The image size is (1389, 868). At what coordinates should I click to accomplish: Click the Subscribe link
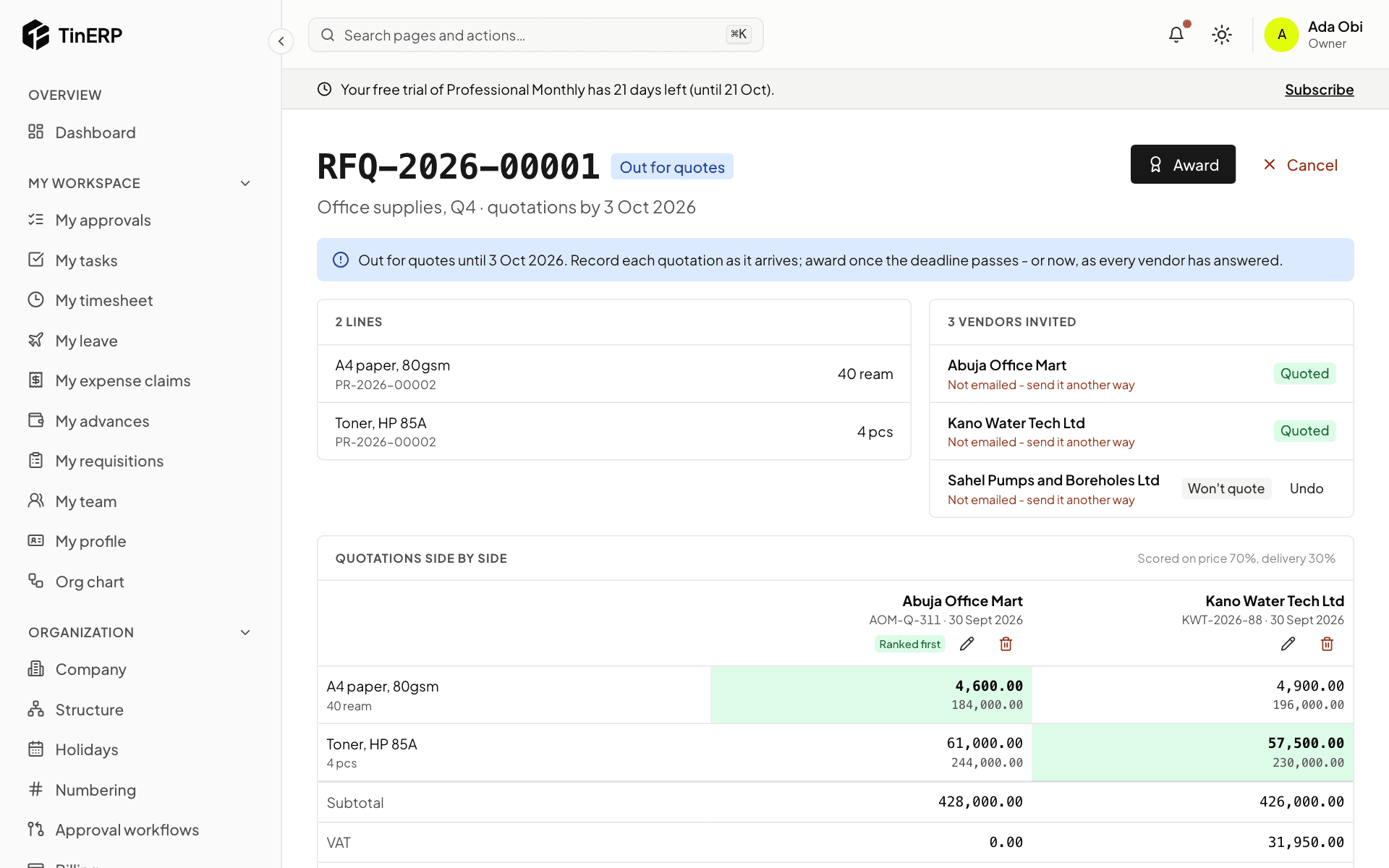pyautogui.click(x=1319, y=90)
